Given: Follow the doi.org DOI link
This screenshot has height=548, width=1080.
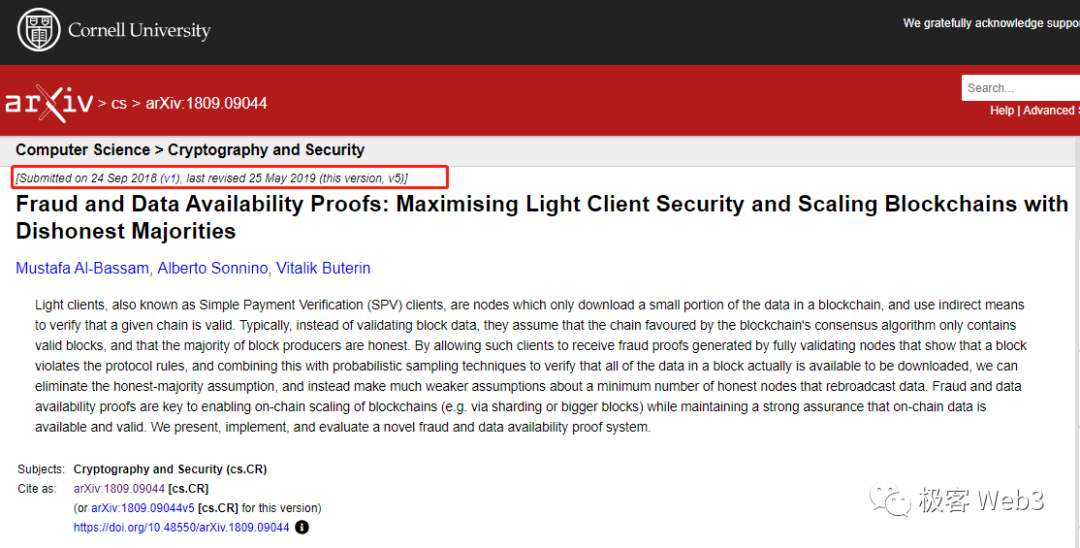Looking at the screenshot, I should [x=181, y=527].
